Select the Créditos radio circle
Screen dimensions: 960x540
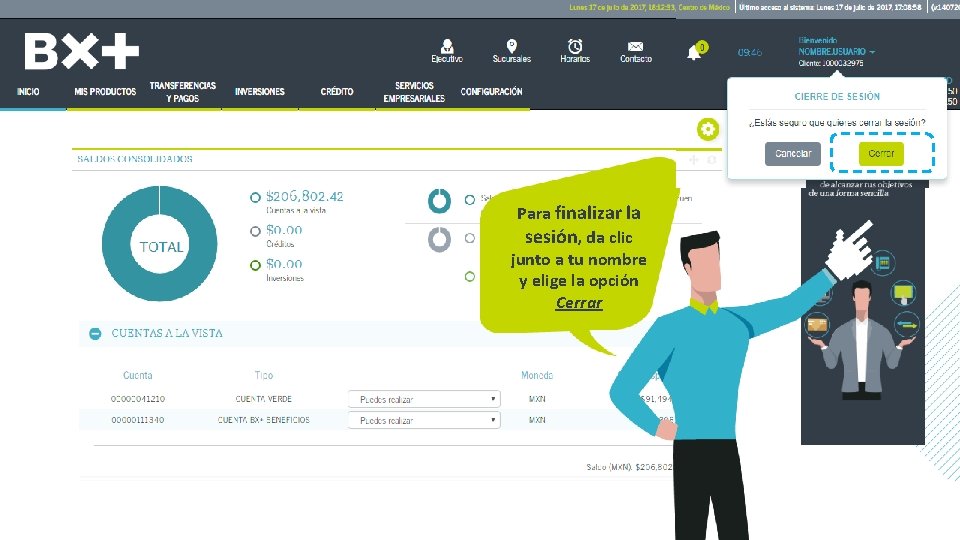coord(255,231)
